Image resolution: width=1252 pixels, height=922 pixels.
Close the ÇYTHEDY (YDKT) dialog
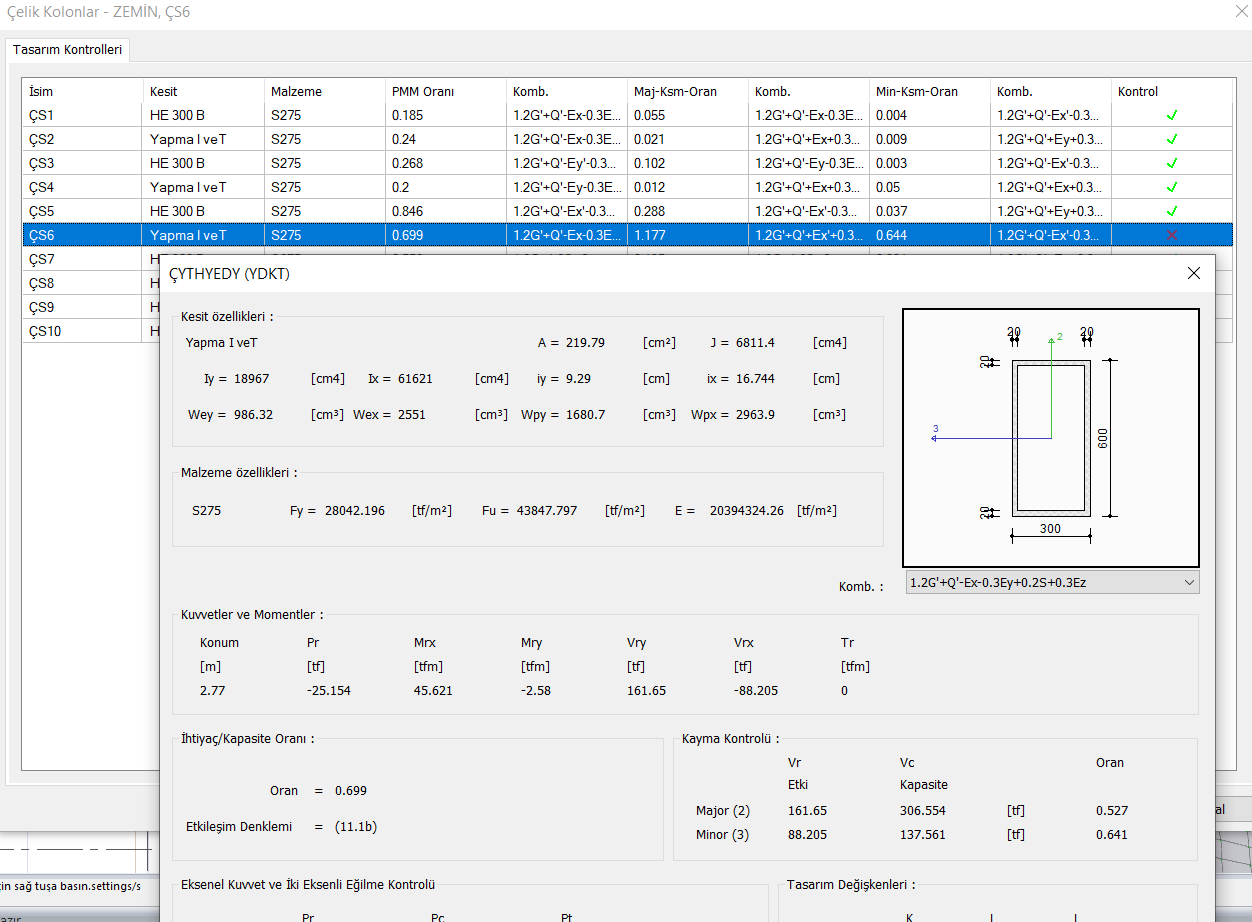(x=1193, y=273)
